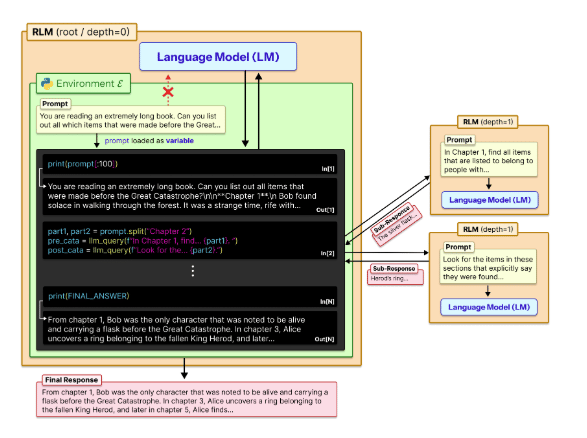
Task: Click the Language Model box in the upper depth=1 RLM
Action: [x=490, y=200]
